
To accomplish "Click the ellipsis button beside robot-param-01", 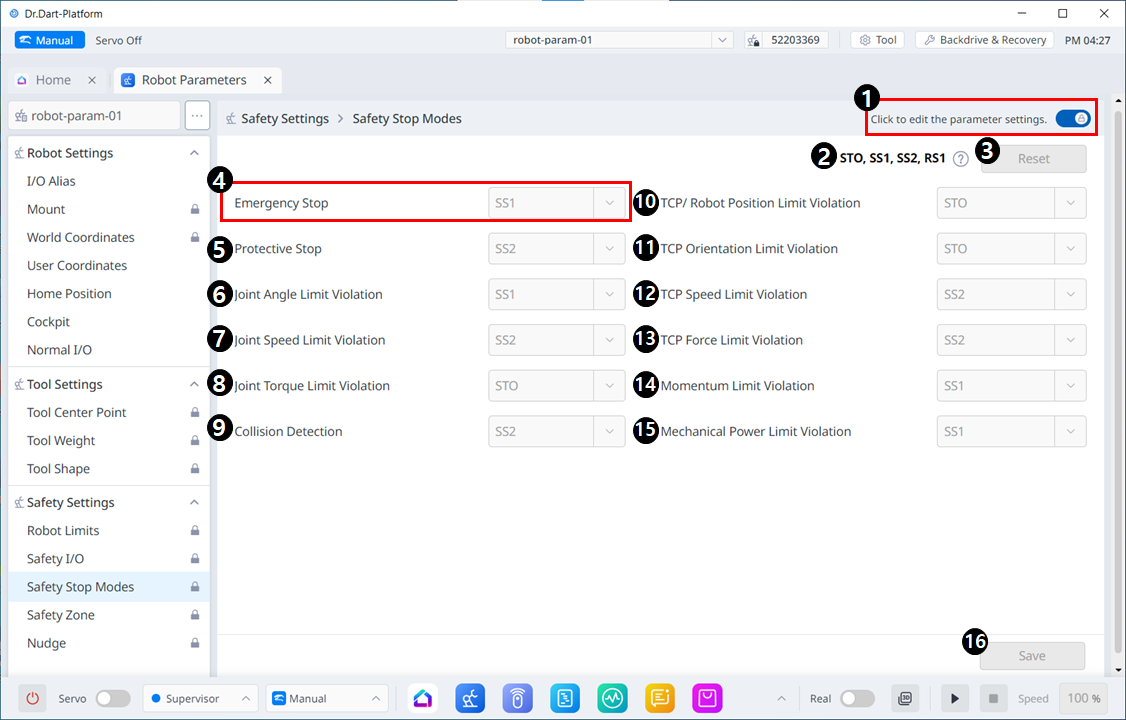I will [197, 115].
